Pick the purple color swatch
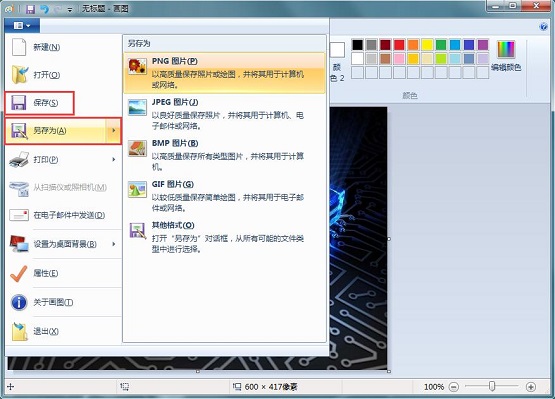The width and height of the screenshot is (555, 399). point(483,45)
